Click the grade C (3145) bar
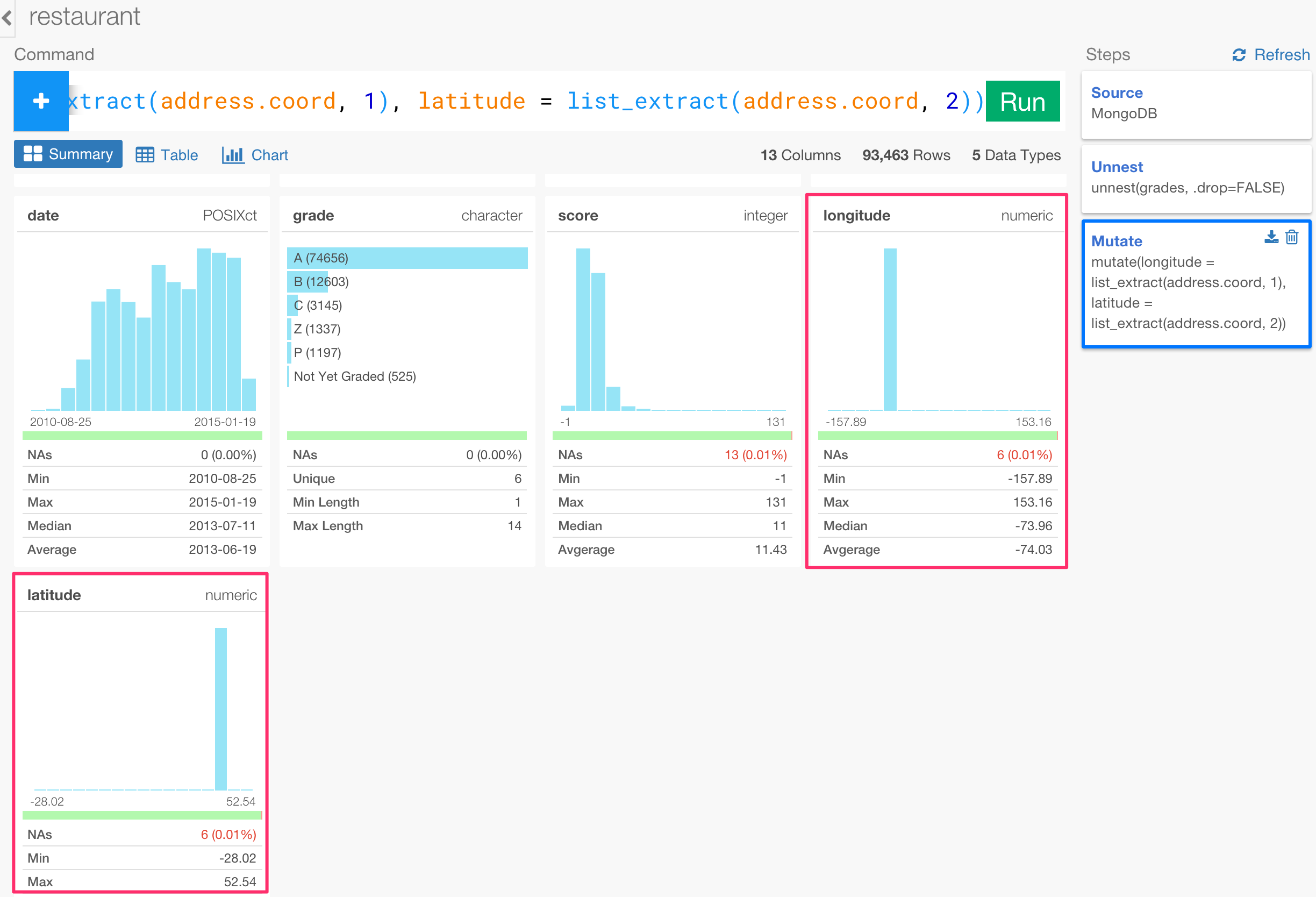The width and height of the screenshot is (1316, 897). point(292,306)
